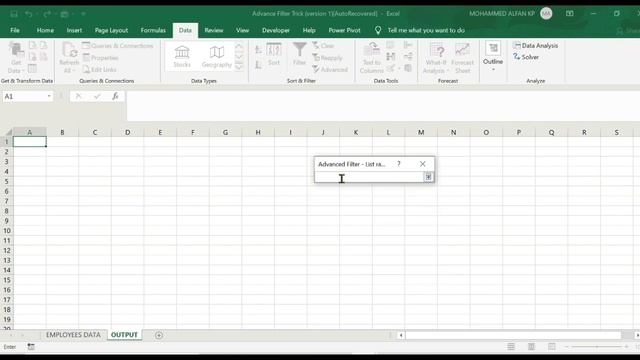This screenshot has height=360, width=640.
Task: Open What-If Analysis dropdown
Action: (436, 58)
